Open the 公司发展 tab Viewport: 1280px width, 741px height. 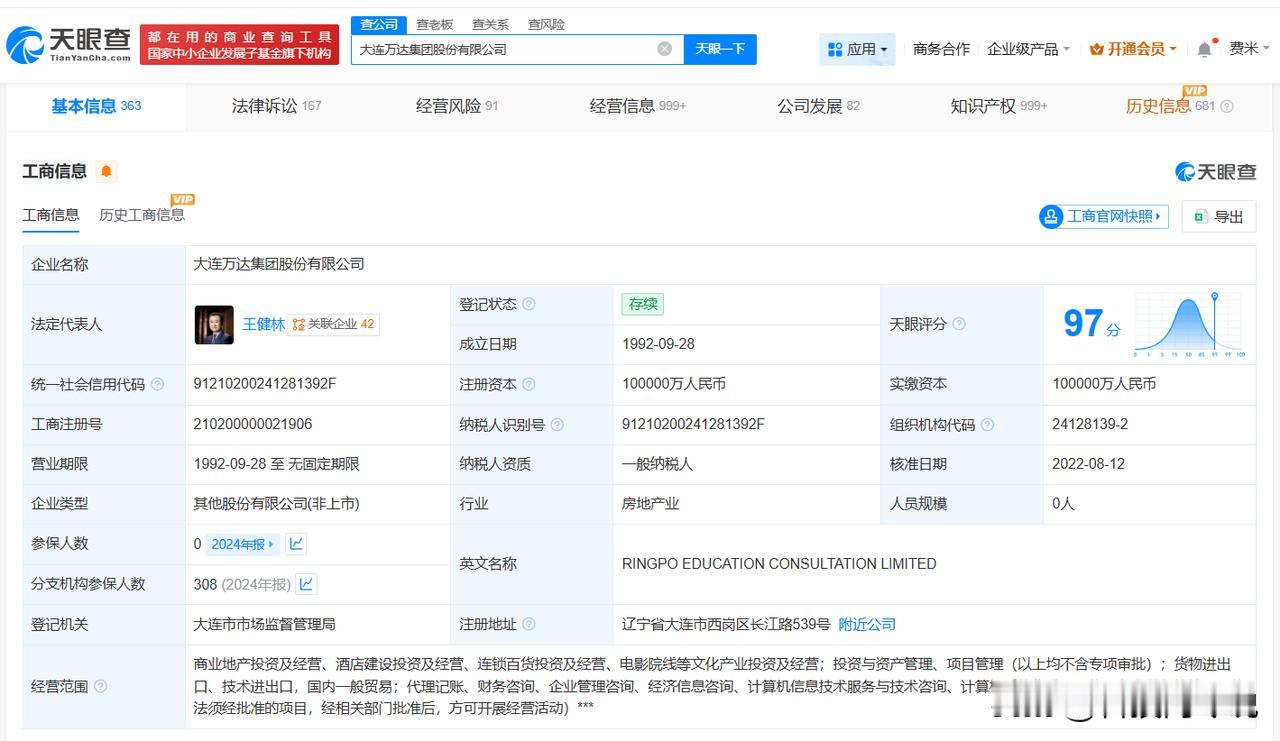pos(818,106)
